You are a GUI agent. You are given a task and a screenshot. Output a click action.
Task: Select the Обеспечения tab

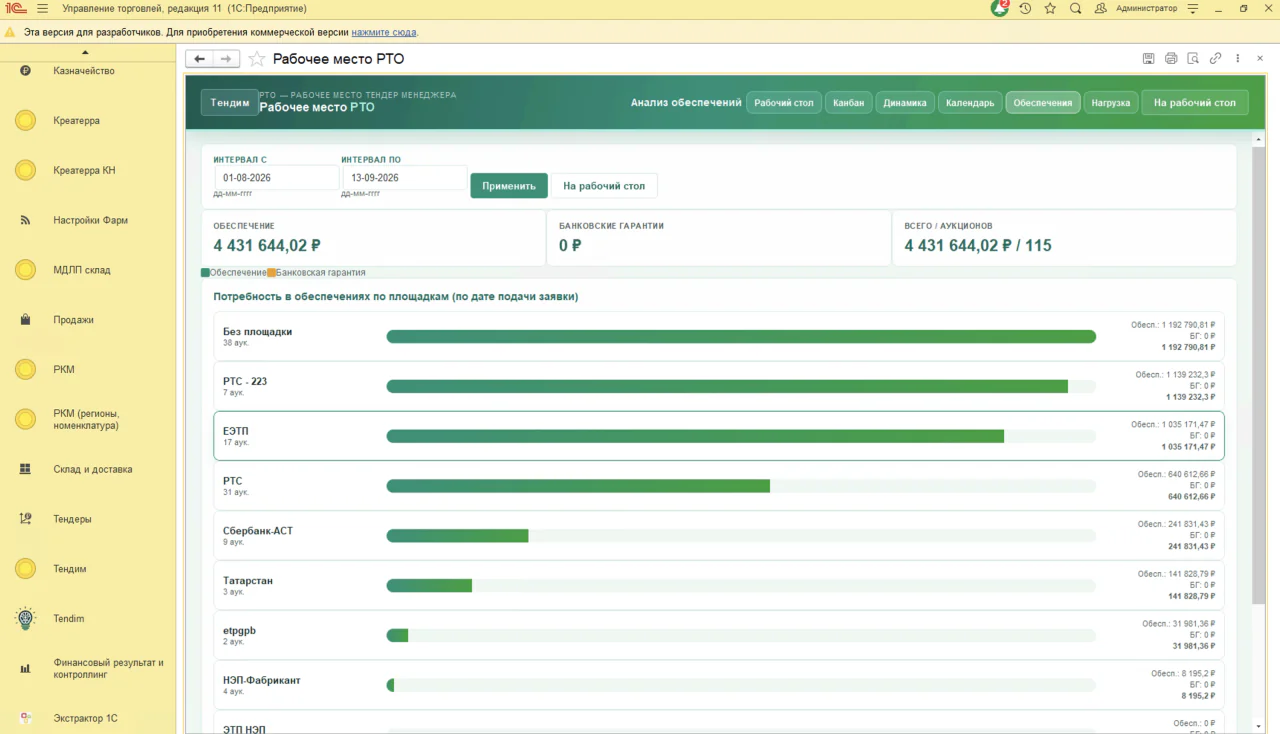tap(1043, 103)
